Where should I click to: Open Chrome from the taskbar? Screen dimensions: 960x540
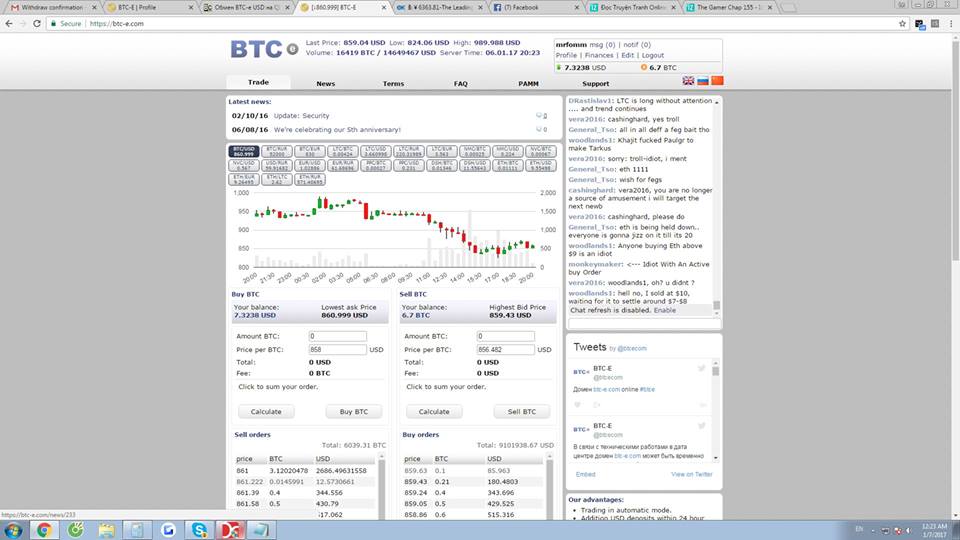click(44, 530)
